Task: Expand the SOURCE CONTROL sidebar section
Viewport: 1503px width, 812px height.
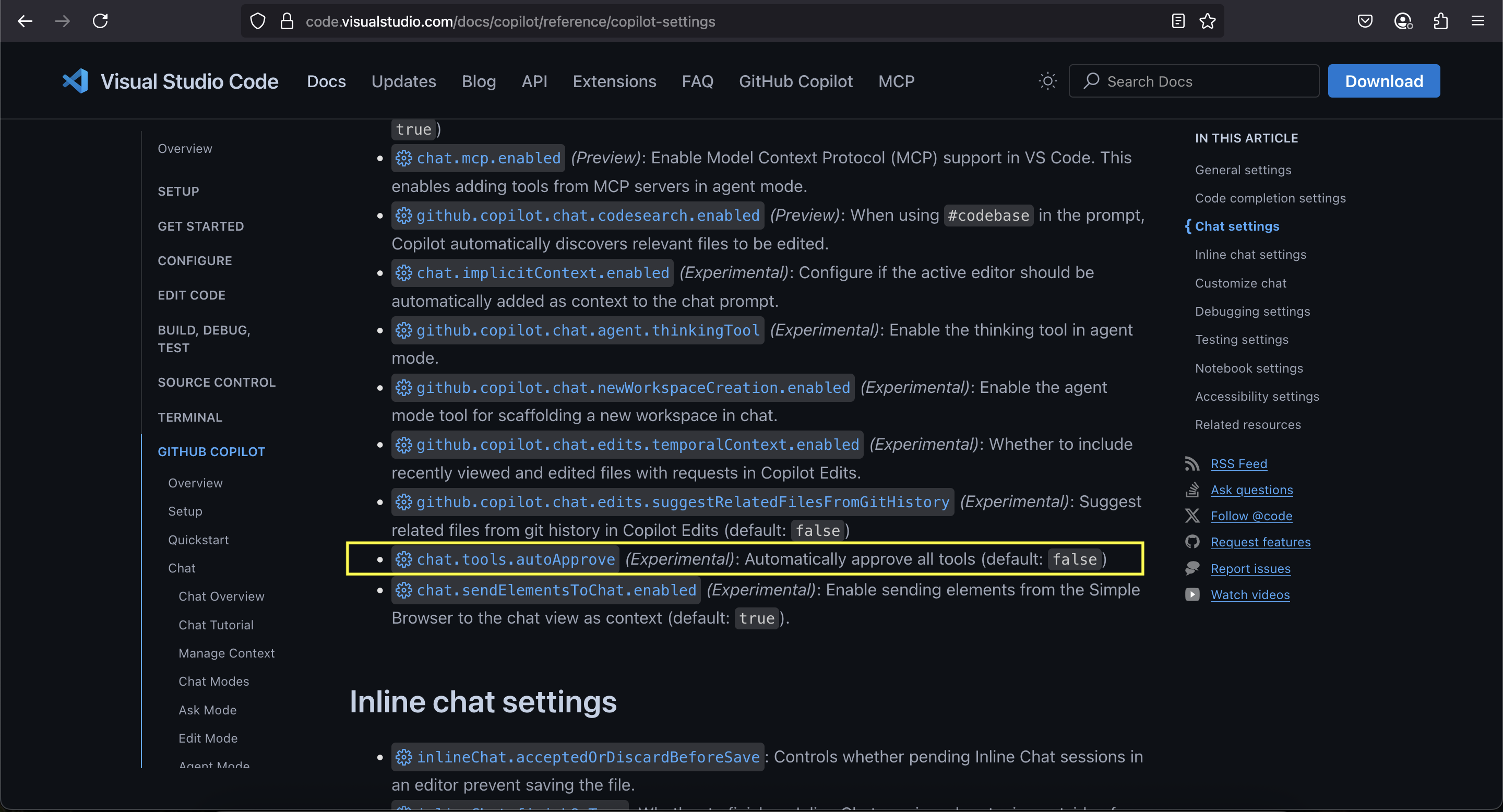Action: [x=217, y=382]
